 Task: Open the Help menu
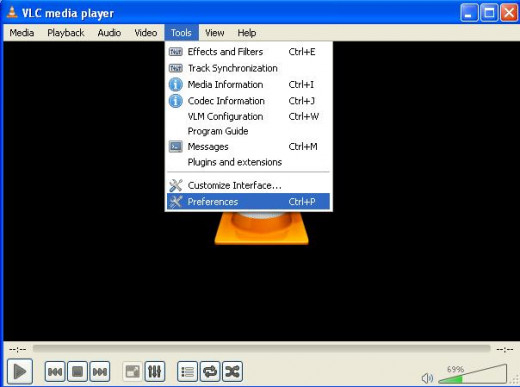pyautogui.click(x=247, y=33)
